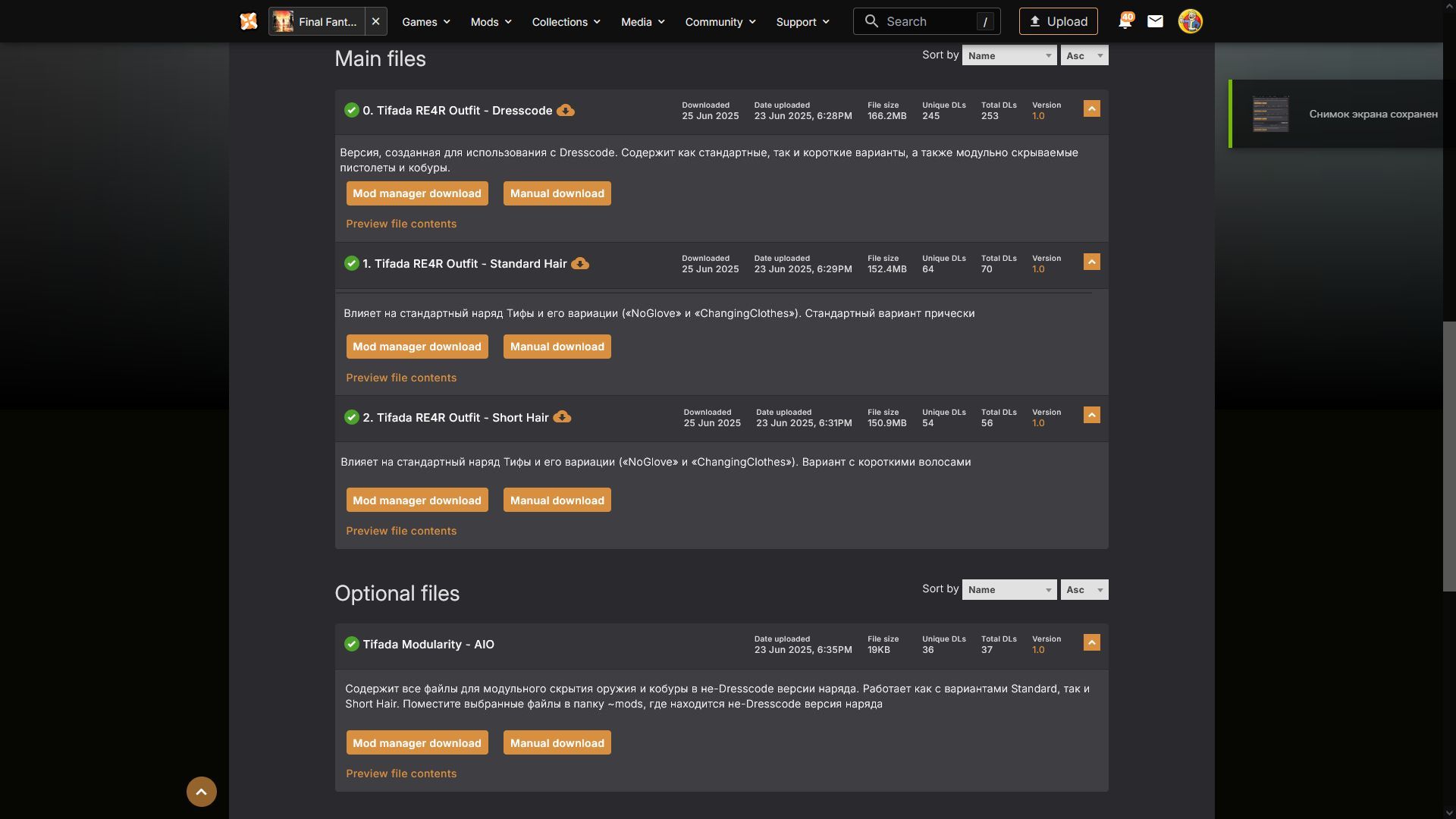Click the Final Fantasy game thumbnail icon
Viewport: 1456px width, 819px height.
[x=283, y=21]
